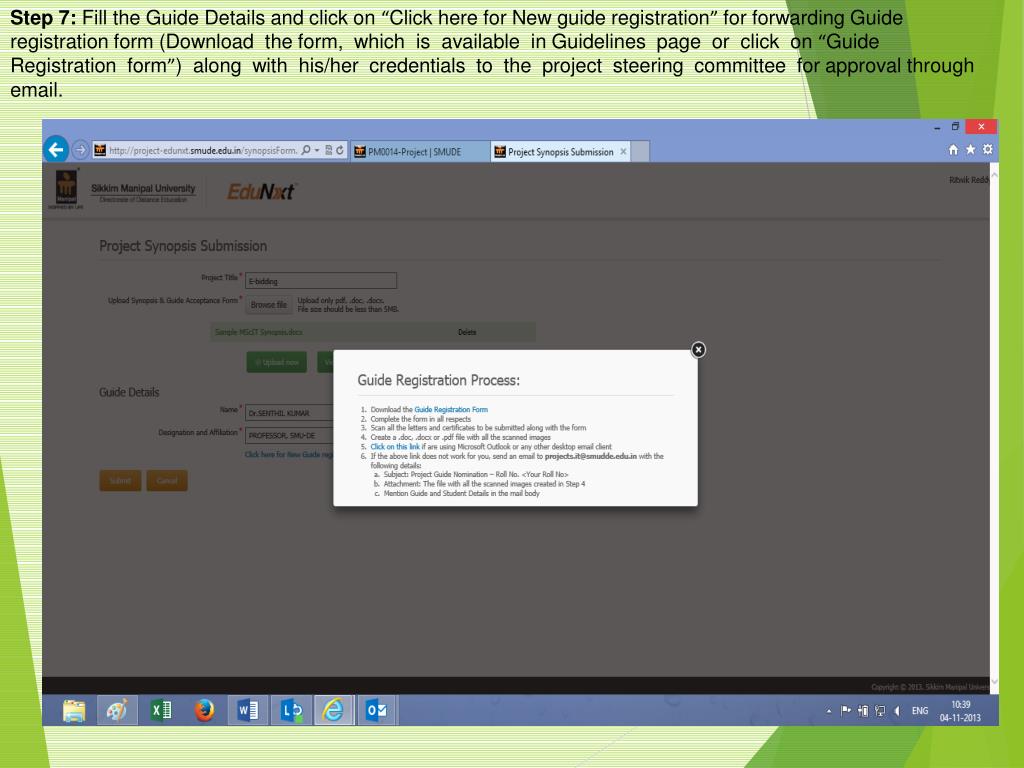Open a new browser tab
The width and height of the screenshot is (1024, 768).
pyautogui.click(x=640, y=152)
